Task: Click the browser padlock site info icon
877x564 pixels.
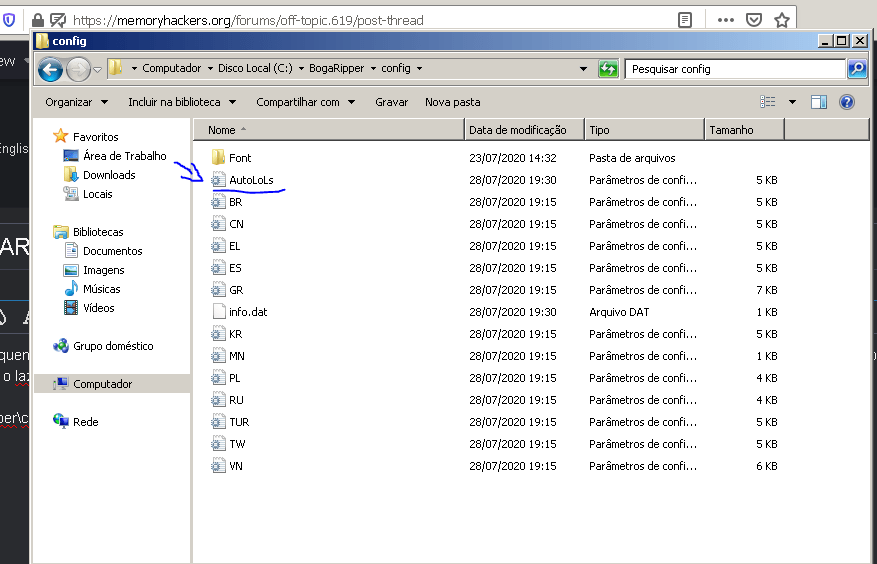Action: click(37, 21)
